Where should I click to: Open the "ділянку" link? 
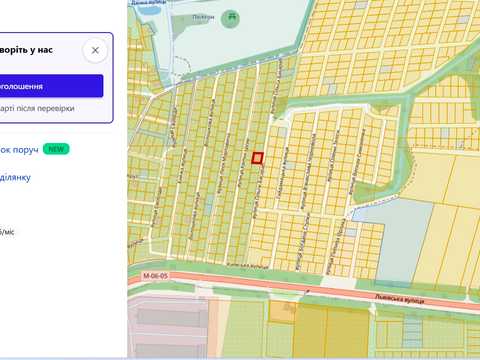point(15,177)
